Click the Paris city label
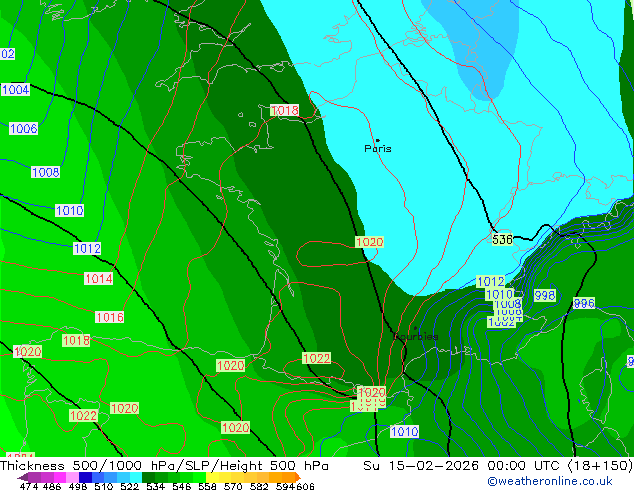Image resolution: width=634 pixels, height=490 pixels. 378,148
